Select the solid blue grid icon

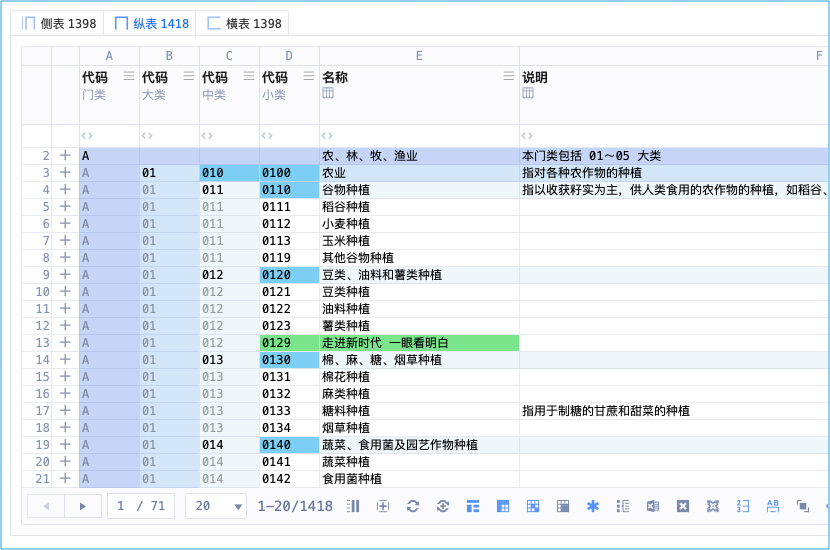(x=503, y=506)
